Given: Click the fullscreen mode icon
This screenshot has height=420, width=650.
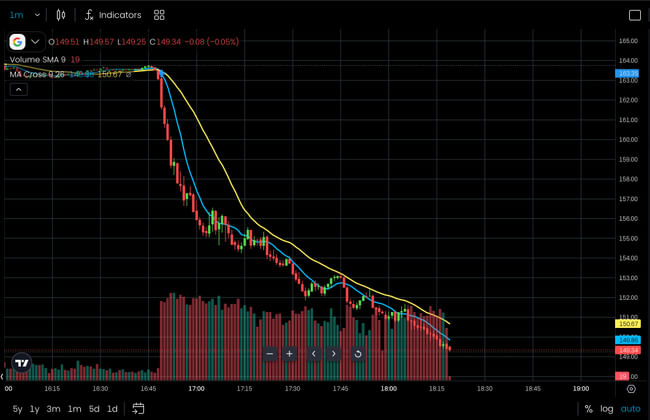Looking at the screenshot, I should click(x=634, y=15).
